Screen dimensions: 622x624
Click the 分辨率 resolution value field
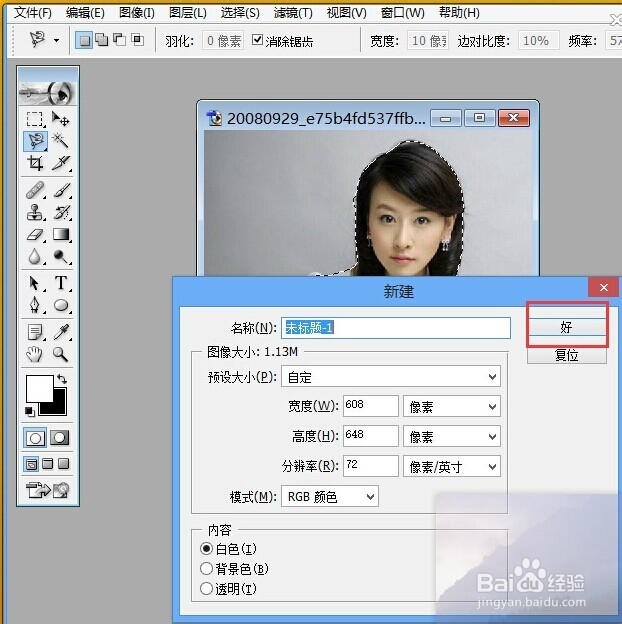[x=370, y=466]
